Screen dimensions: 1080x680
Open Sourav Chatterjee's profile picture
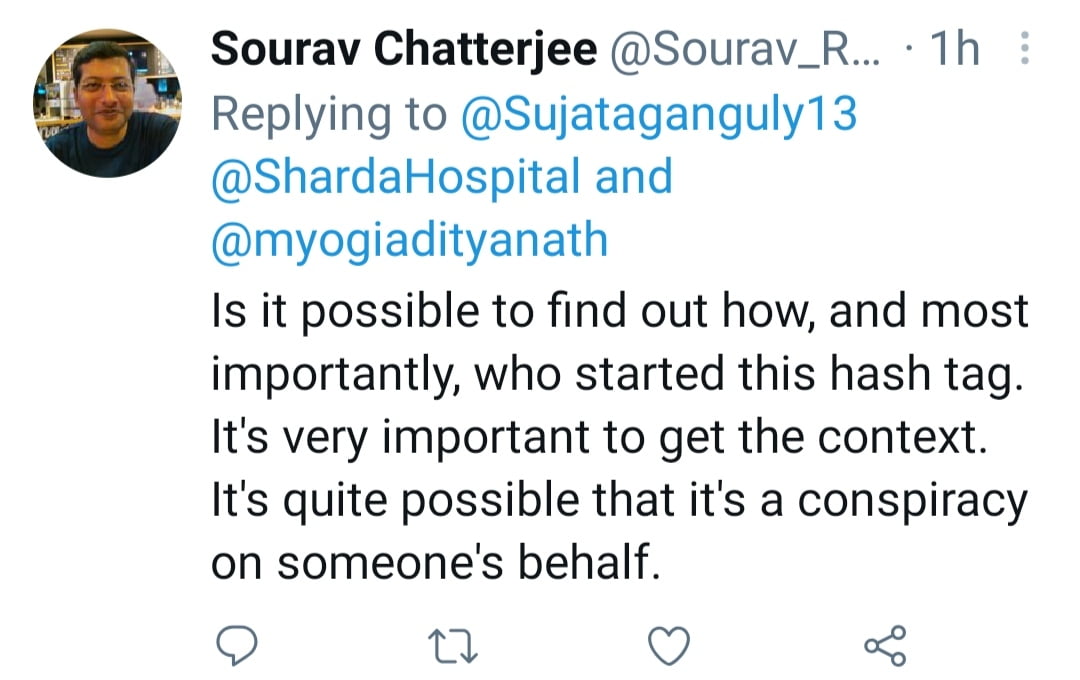(x=107, y=103)
